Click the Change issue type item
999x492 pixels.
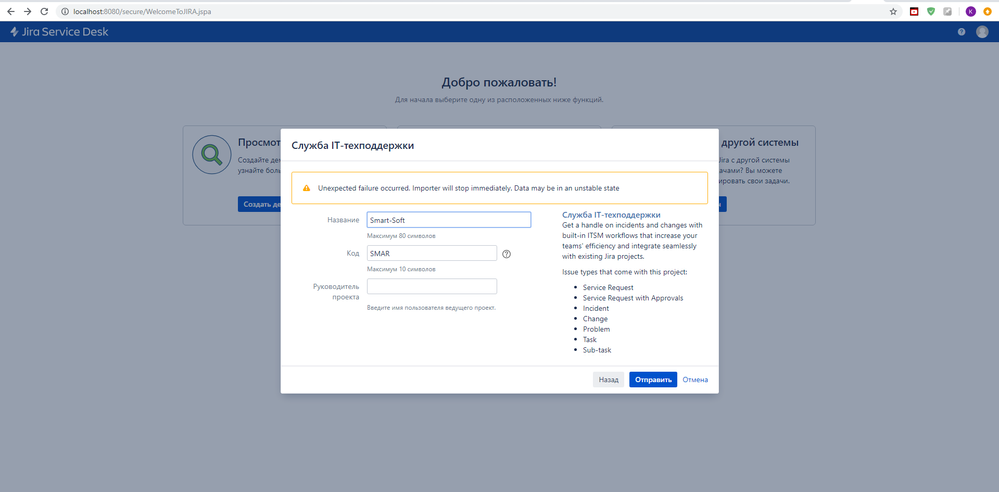tap(595, 319)
